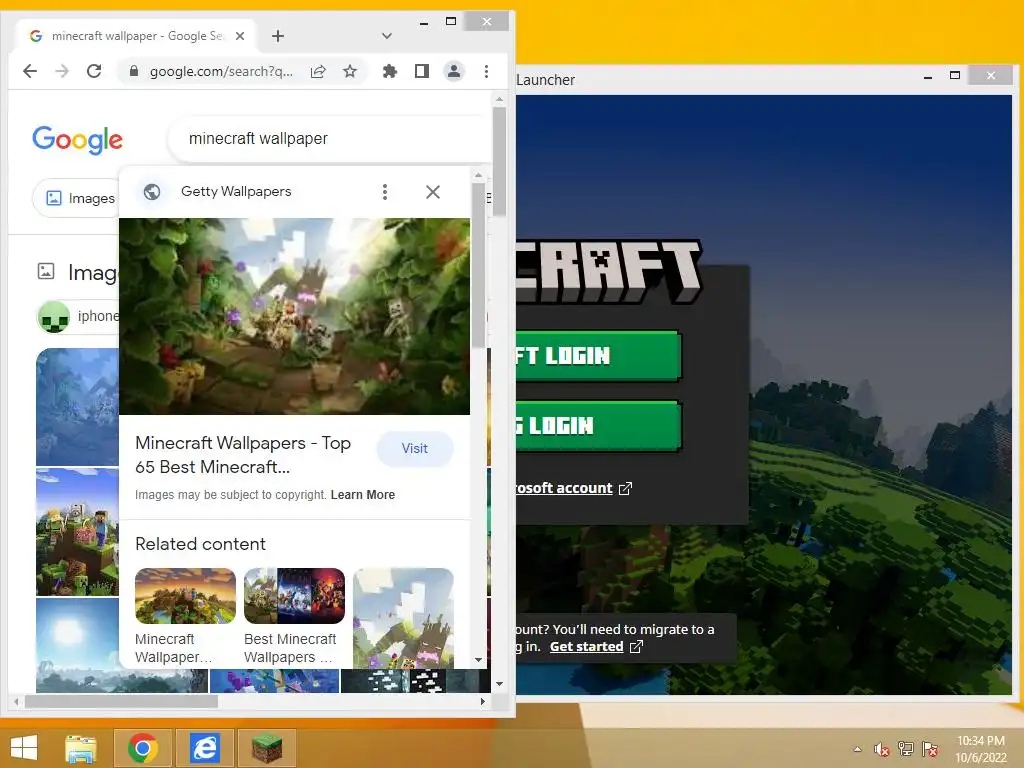Maximize the Minecraft Launcher window
Screen dimensions: 1024x768
(x=955, y=76)
